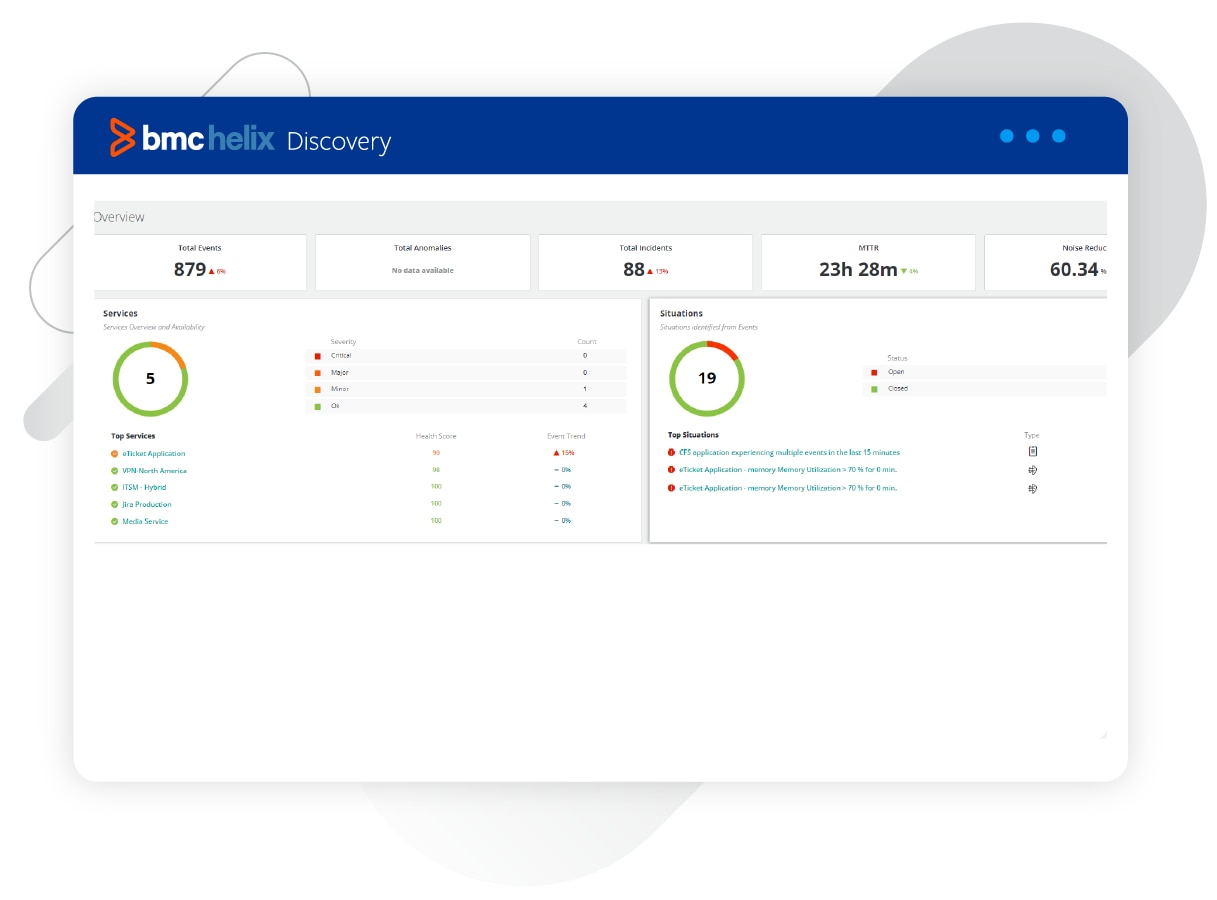Click the red up-trend arrow for eTicket Application
Image resolution: width=1217 pixels, height=900 pixels.
[556, 453]
